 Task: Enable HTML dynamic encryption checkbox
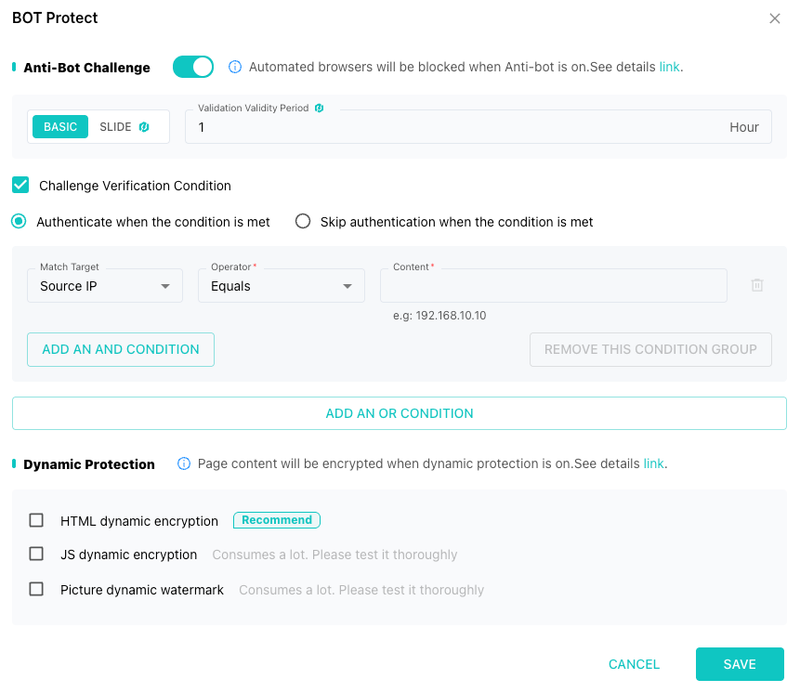pyautogui.click(x=36, y=520)
